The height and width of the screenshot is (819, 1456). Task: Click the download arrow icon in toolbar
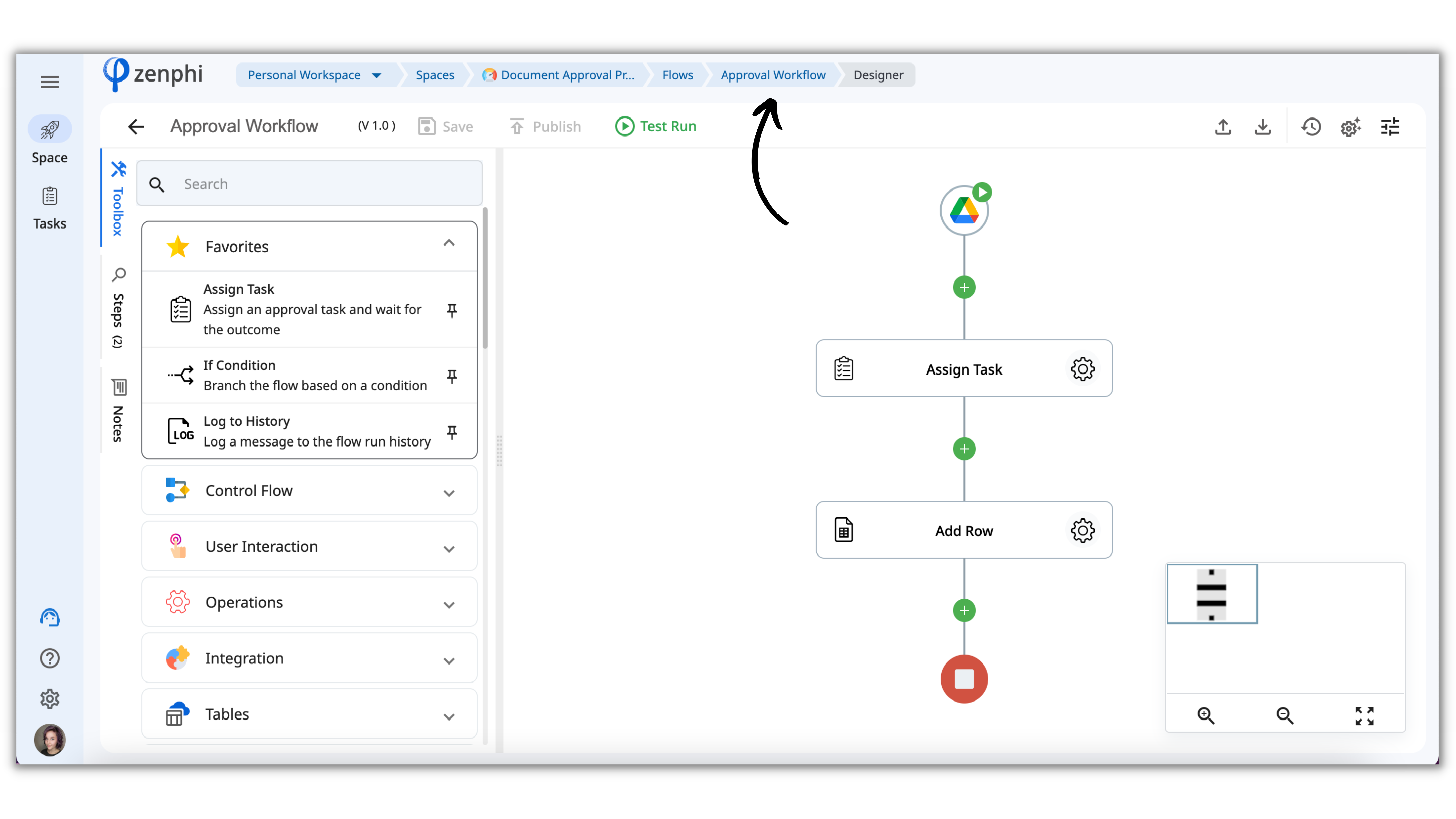coord(1262,127)
